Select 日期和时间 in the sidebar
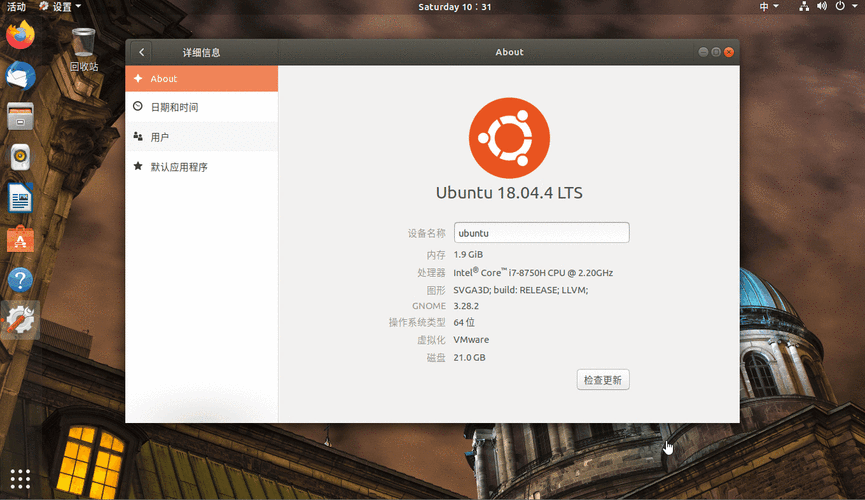865x500 pixels. [174, 107]
